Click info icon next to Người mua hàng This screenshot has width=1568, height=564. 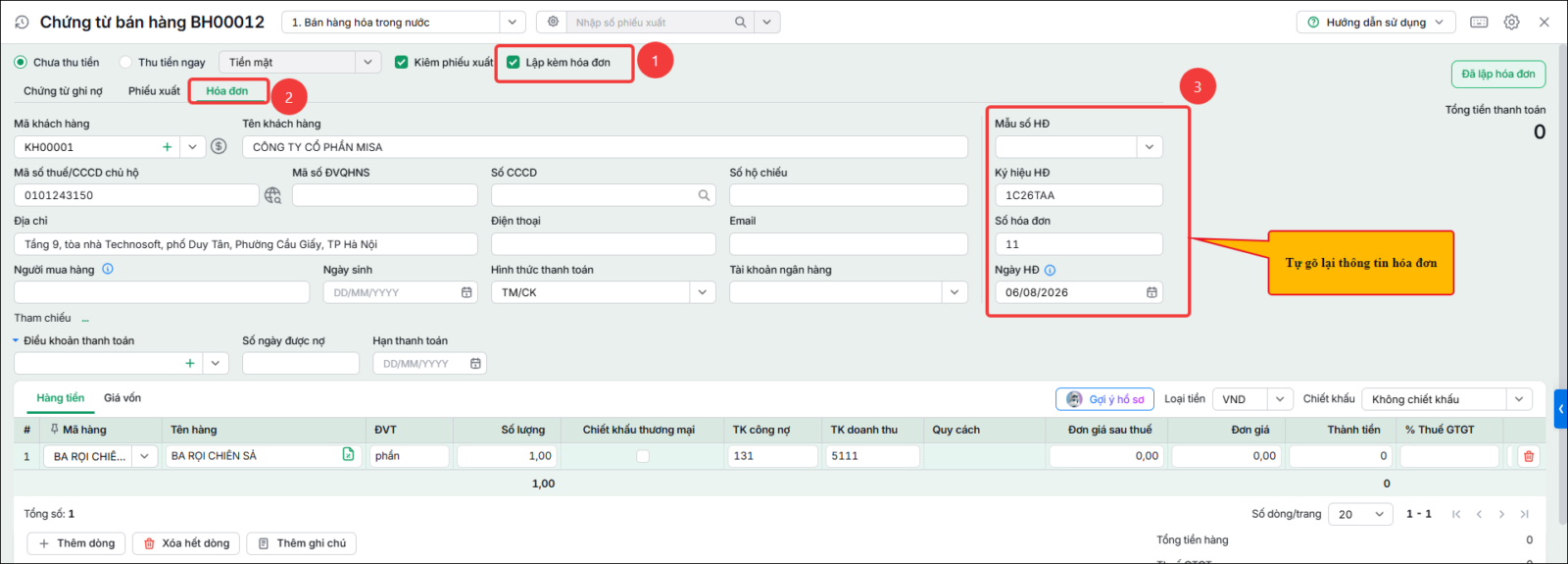click(108, 269)
